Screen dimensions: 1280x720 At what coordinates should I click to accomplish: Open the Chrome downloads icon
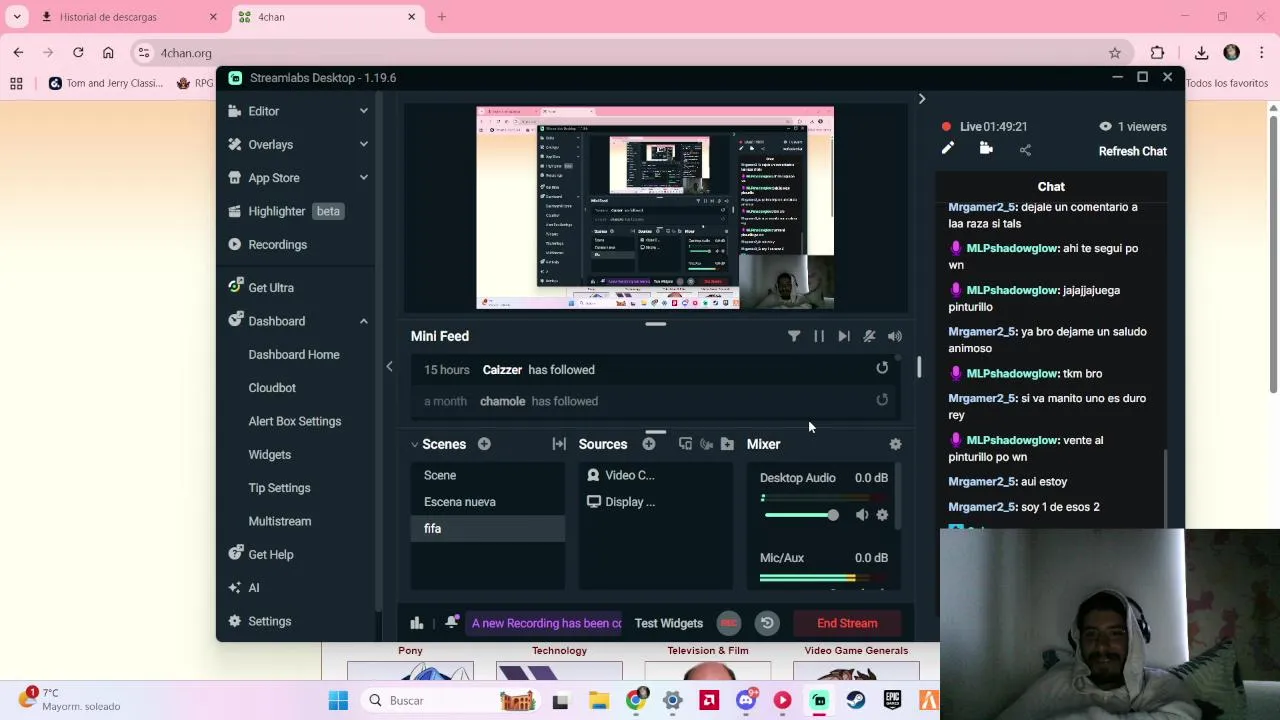click(x=1201, y=53)
